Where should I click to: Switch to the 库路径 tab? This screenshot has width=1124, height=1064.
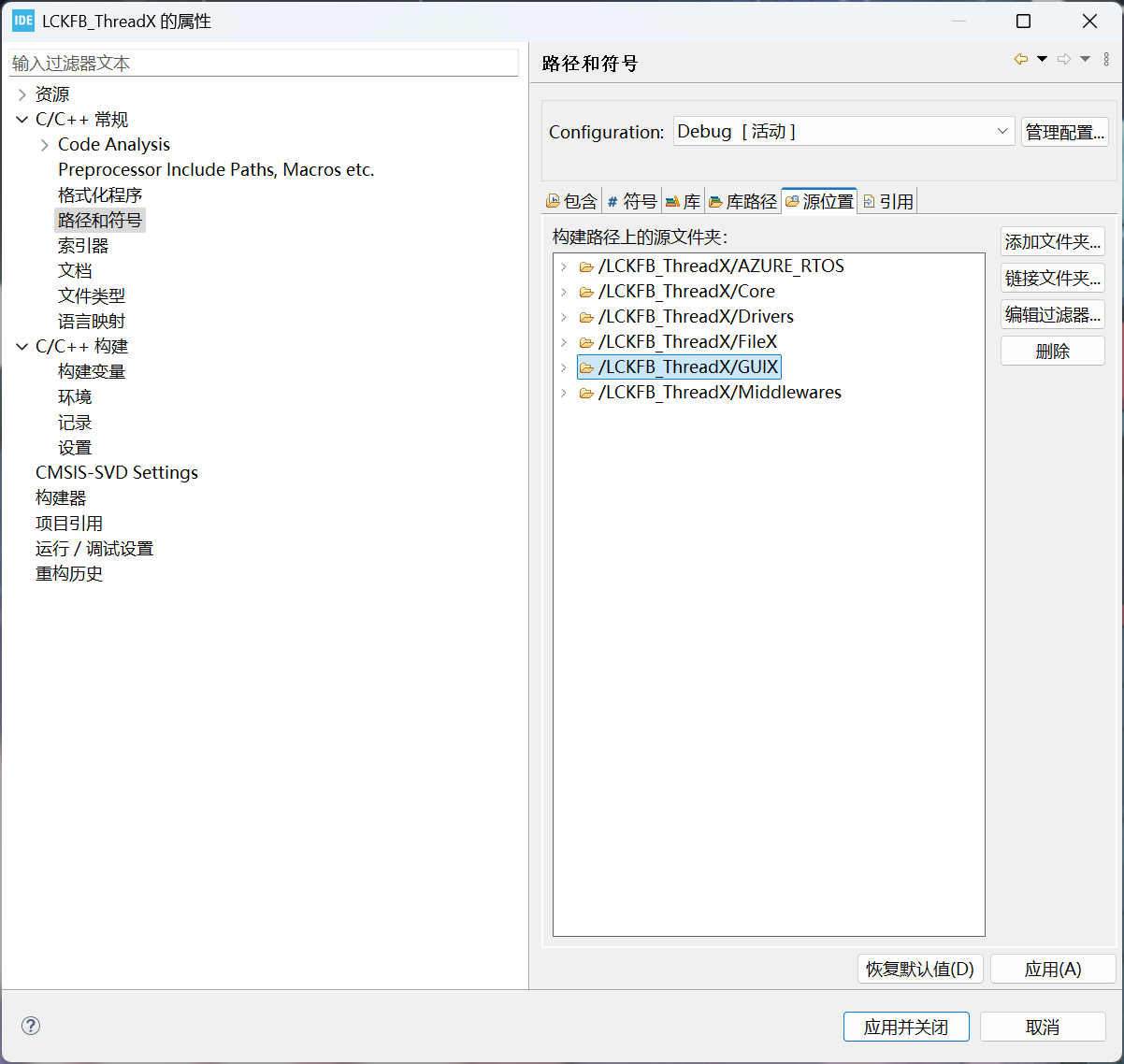tap(742, 201)
